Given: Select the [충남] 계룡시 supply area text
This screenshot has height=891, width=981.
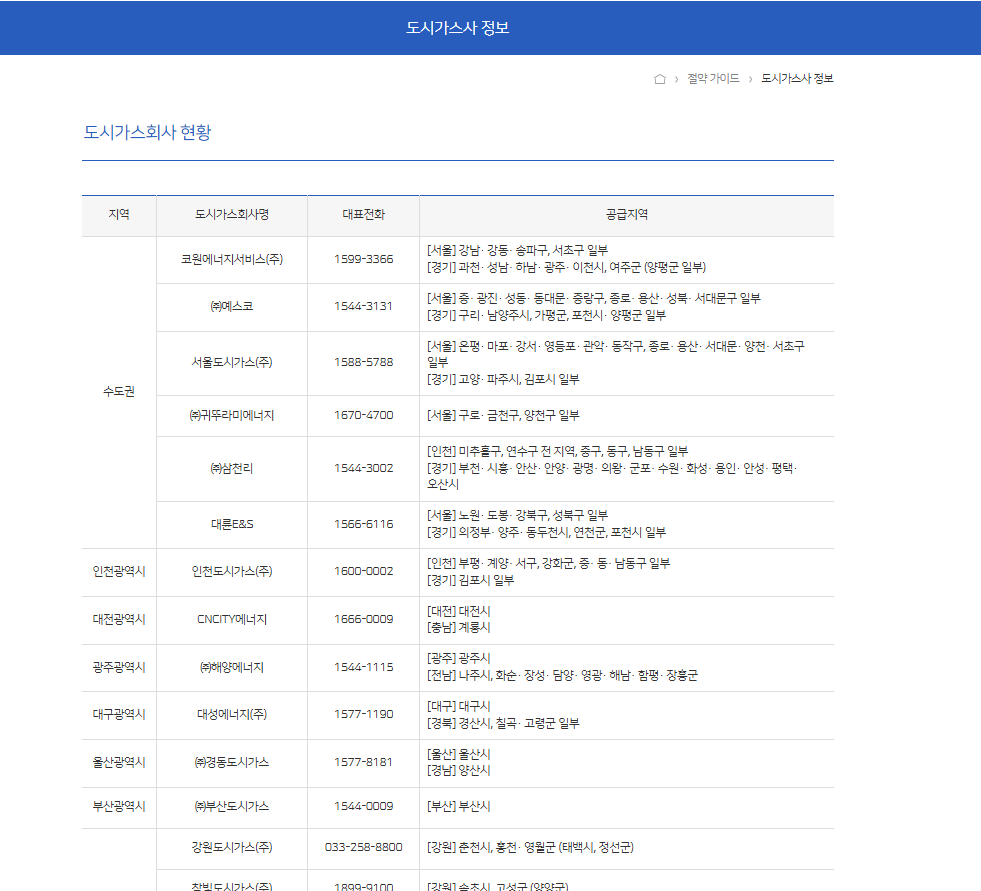Looking at the screenshot, I should click(459, 628).
